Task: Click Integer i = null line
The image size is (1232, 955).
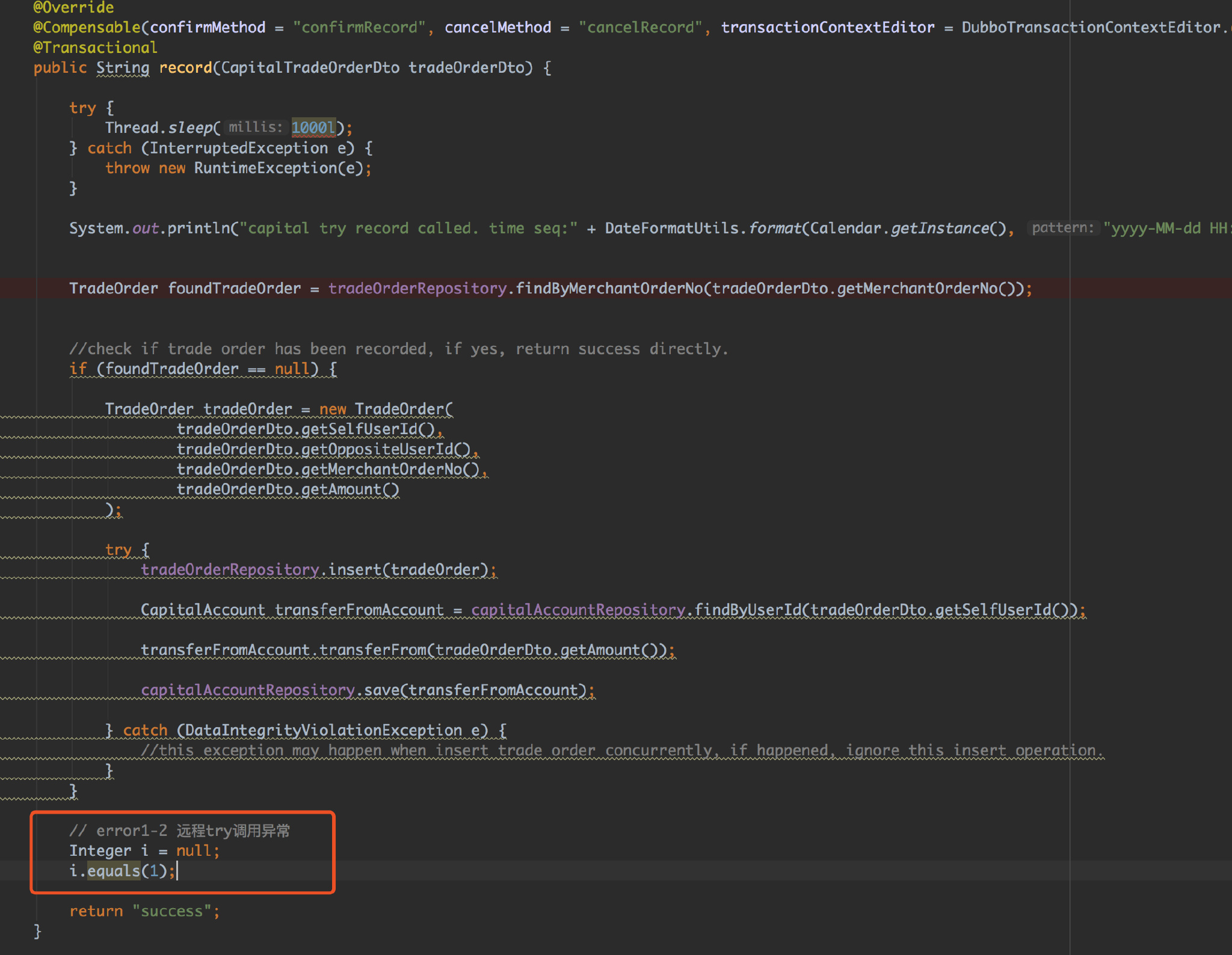Action: click(x=144, y=851)
